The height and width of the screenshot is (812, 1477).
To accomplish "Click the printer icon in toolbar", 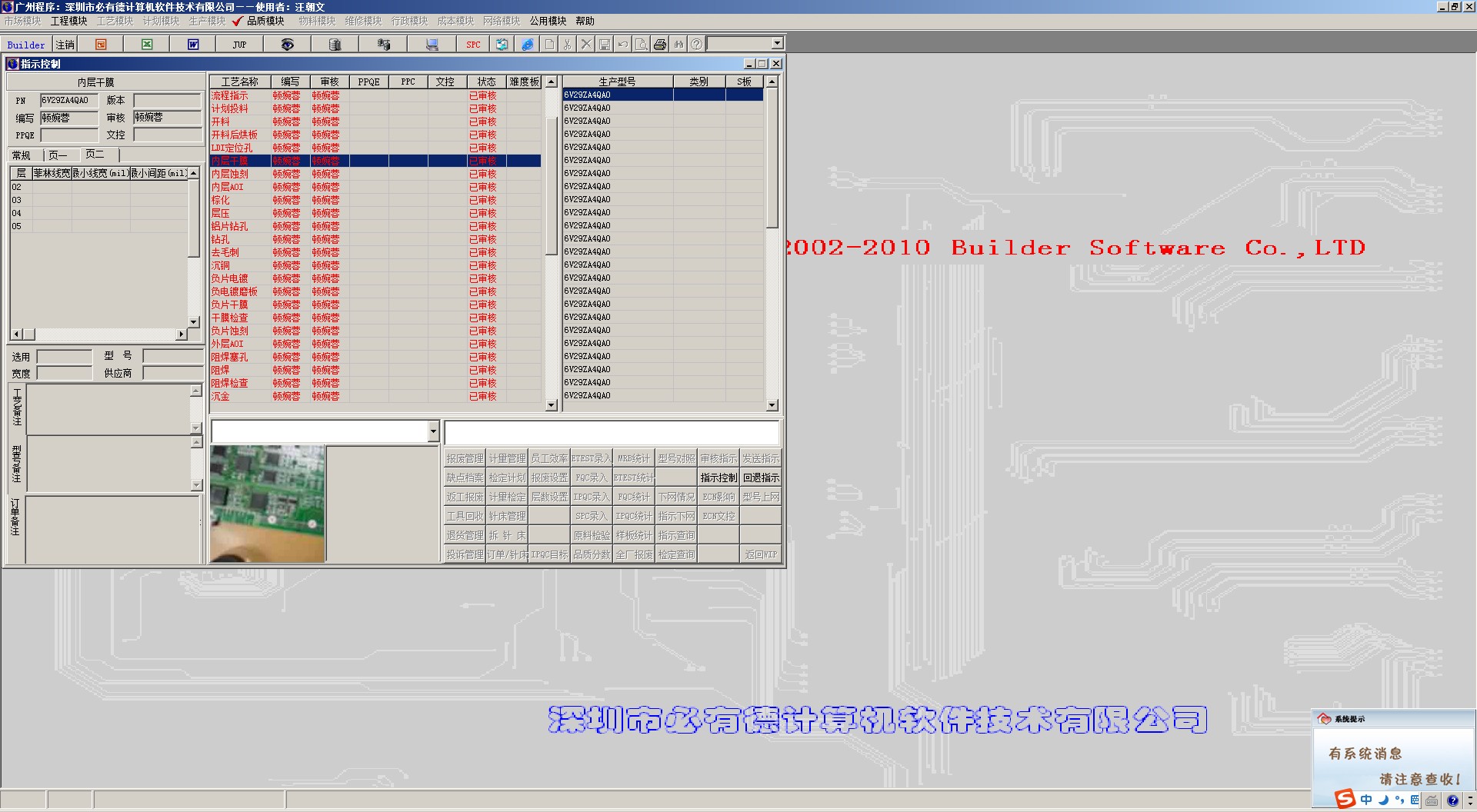I will pos(660,45).
